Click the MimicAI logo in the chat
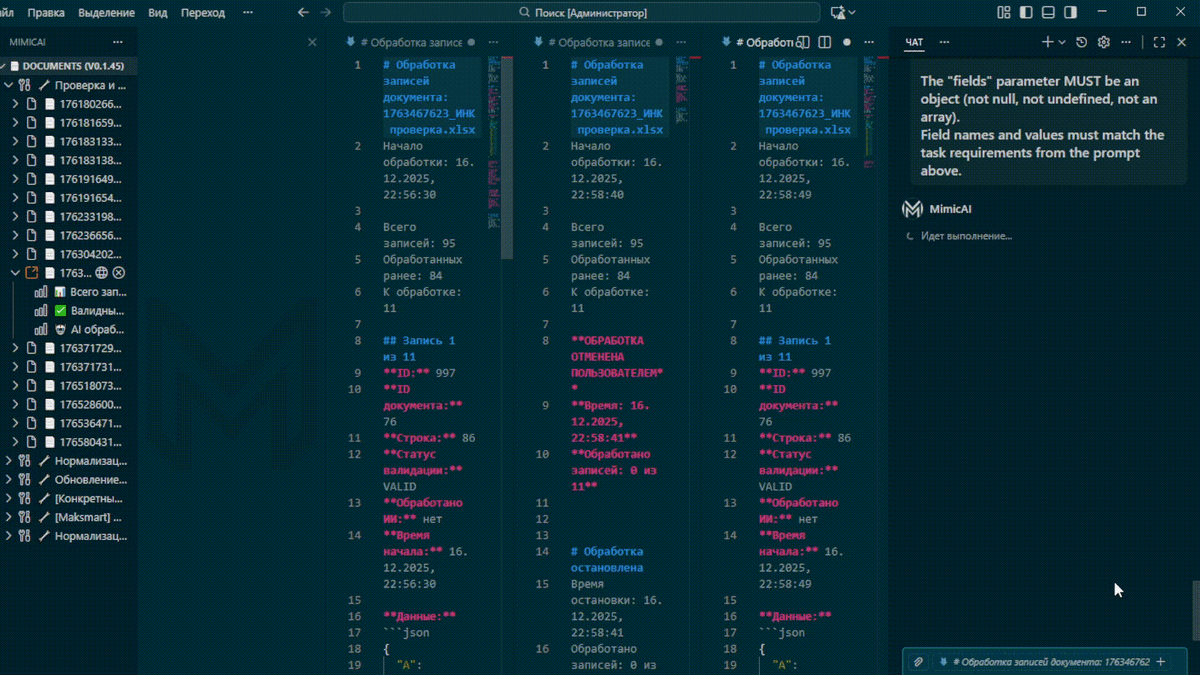 point(912,209)
